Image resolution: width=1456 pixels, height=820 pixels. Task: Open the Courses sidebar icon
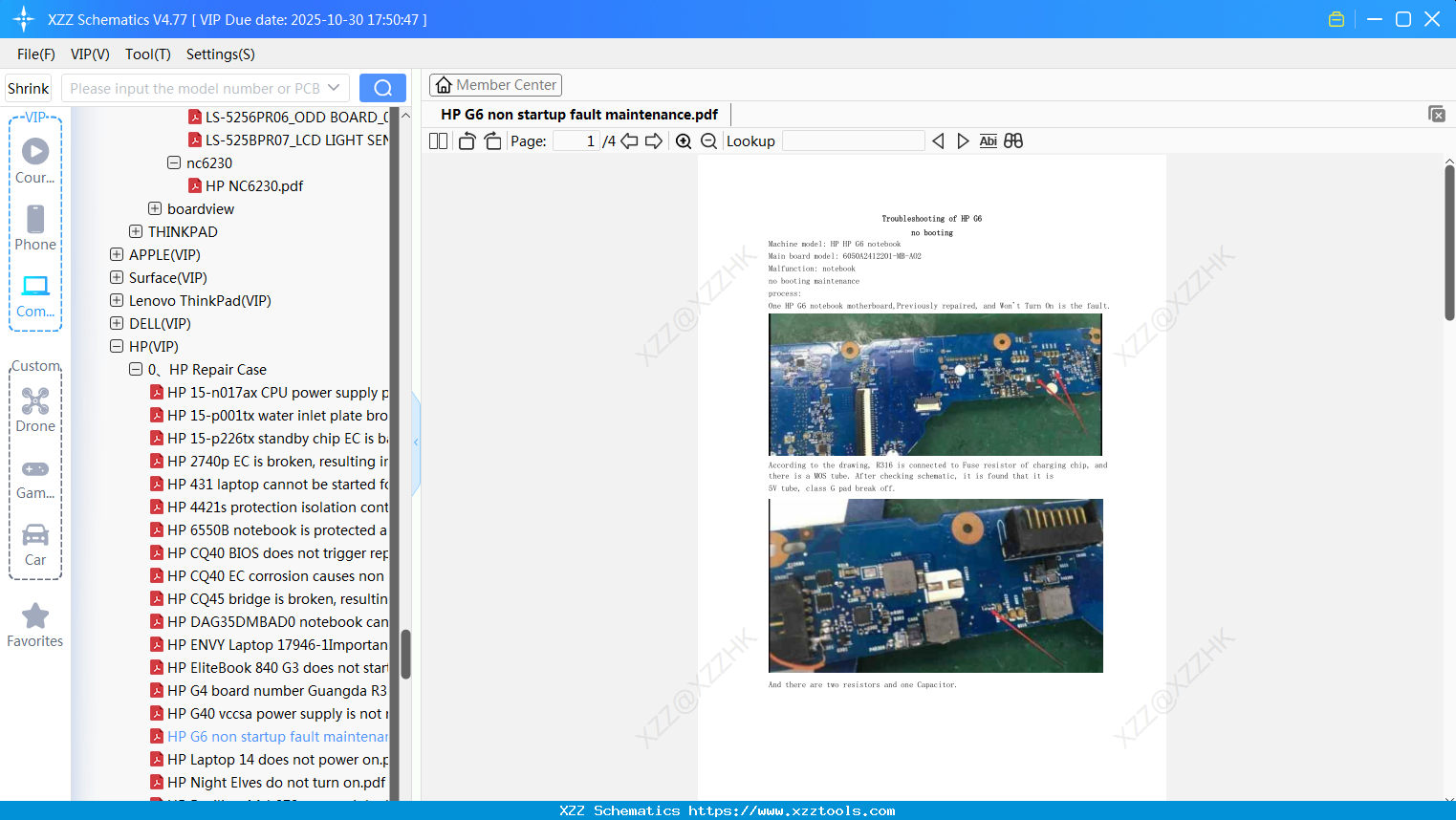35,161
